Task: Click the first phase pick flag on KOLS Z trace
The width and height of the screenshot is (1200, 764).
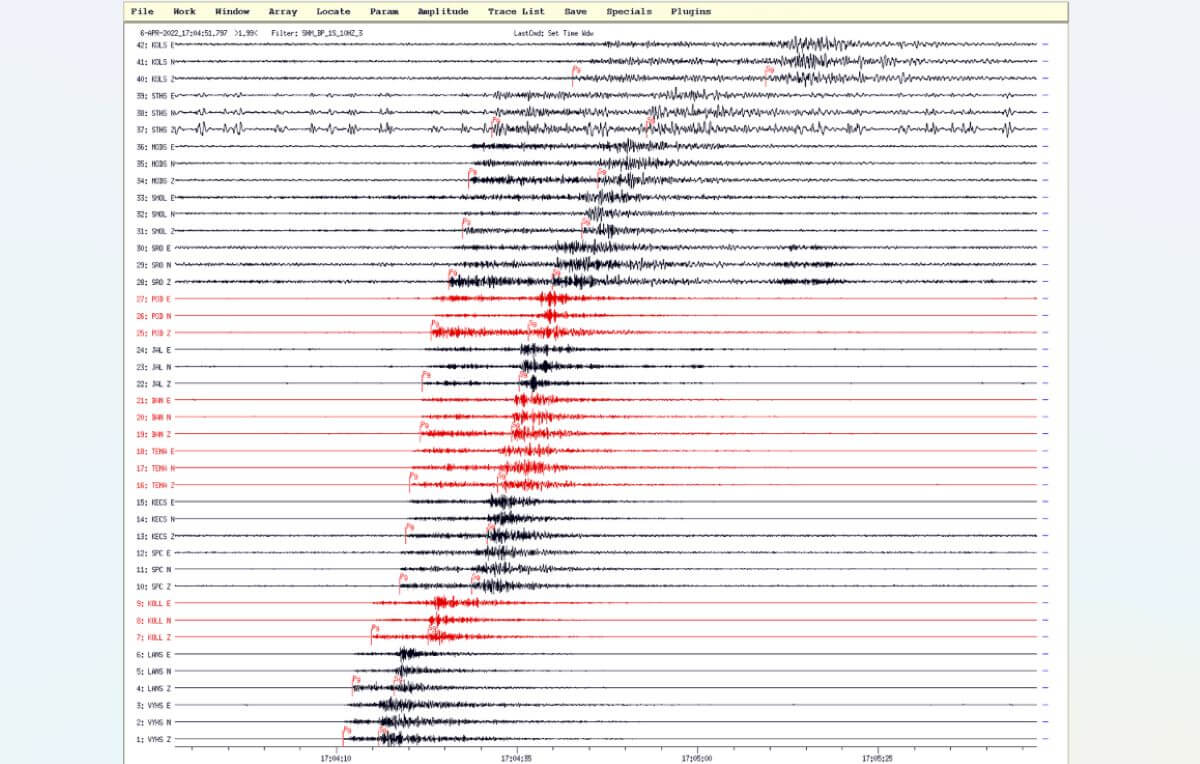Action: [576, 71]
